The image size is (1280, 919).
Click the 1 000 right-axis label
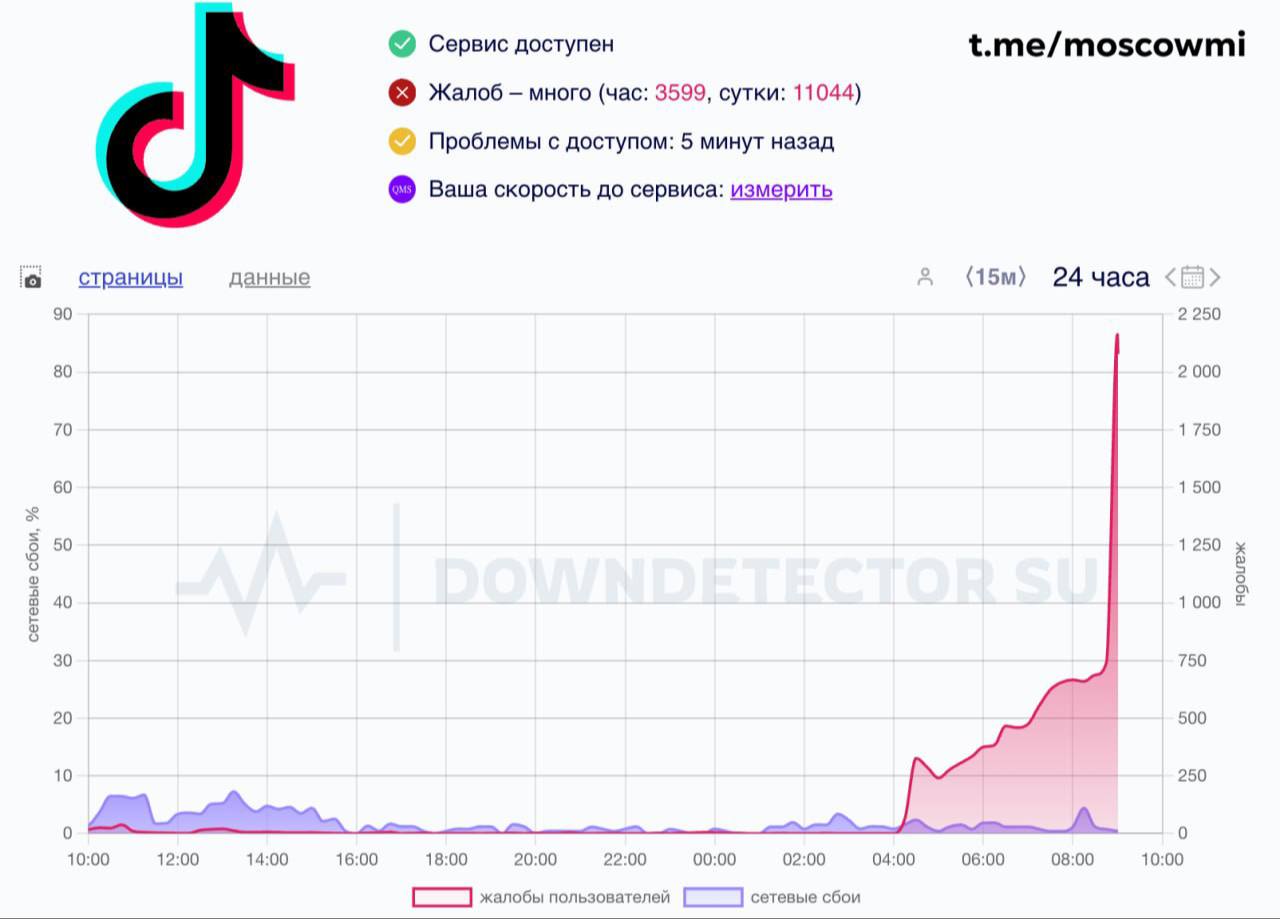[x=1199, y=602]
